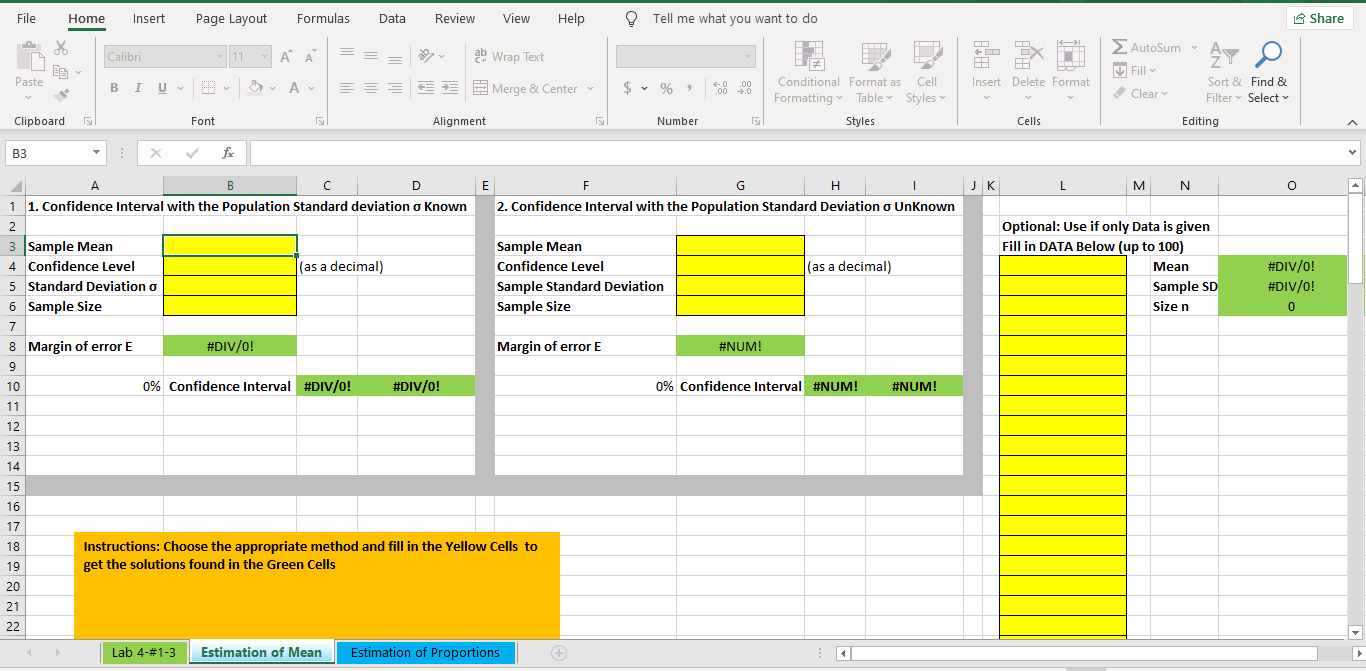Click the Accounting dollar format icon

(x=628, y=88)
